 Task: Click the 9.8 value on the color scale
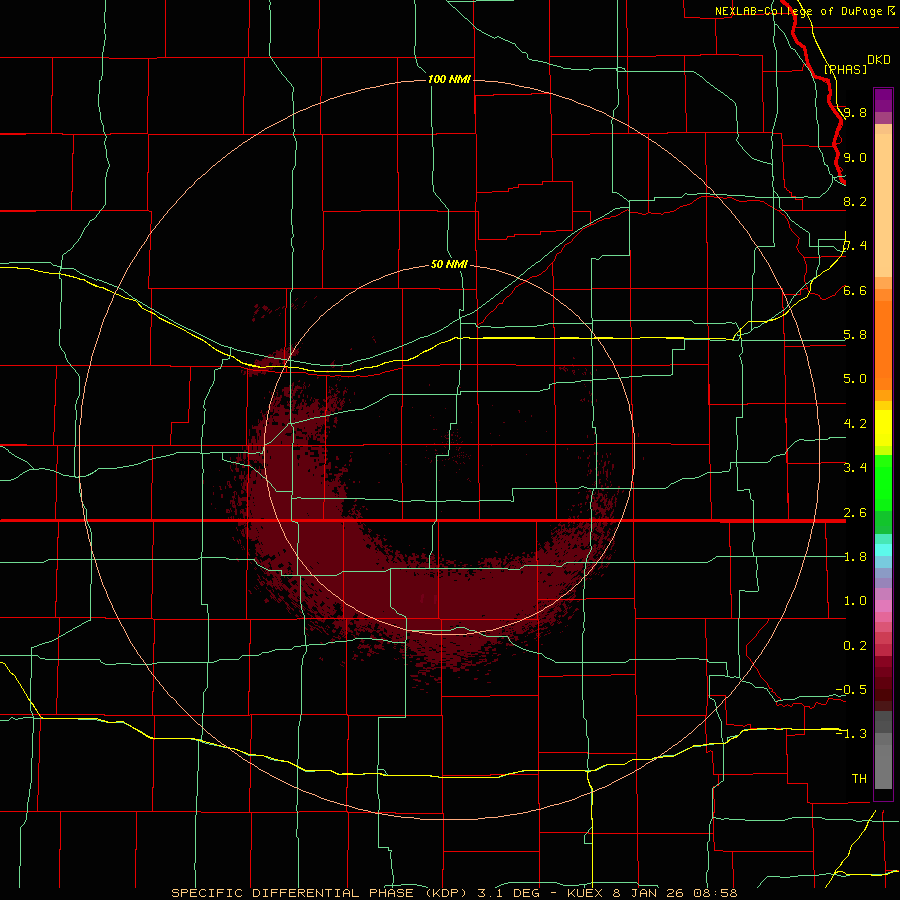point(855,112)
